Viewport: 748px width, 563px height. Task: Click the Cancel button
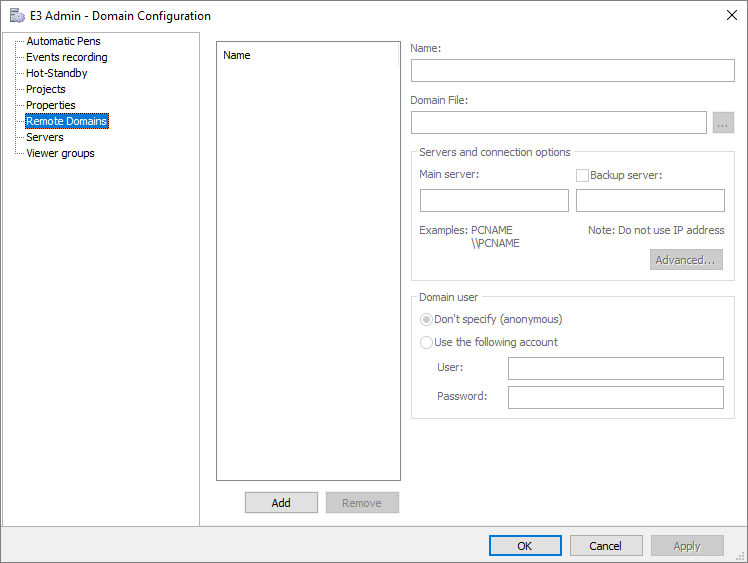[x=606, y=545]
